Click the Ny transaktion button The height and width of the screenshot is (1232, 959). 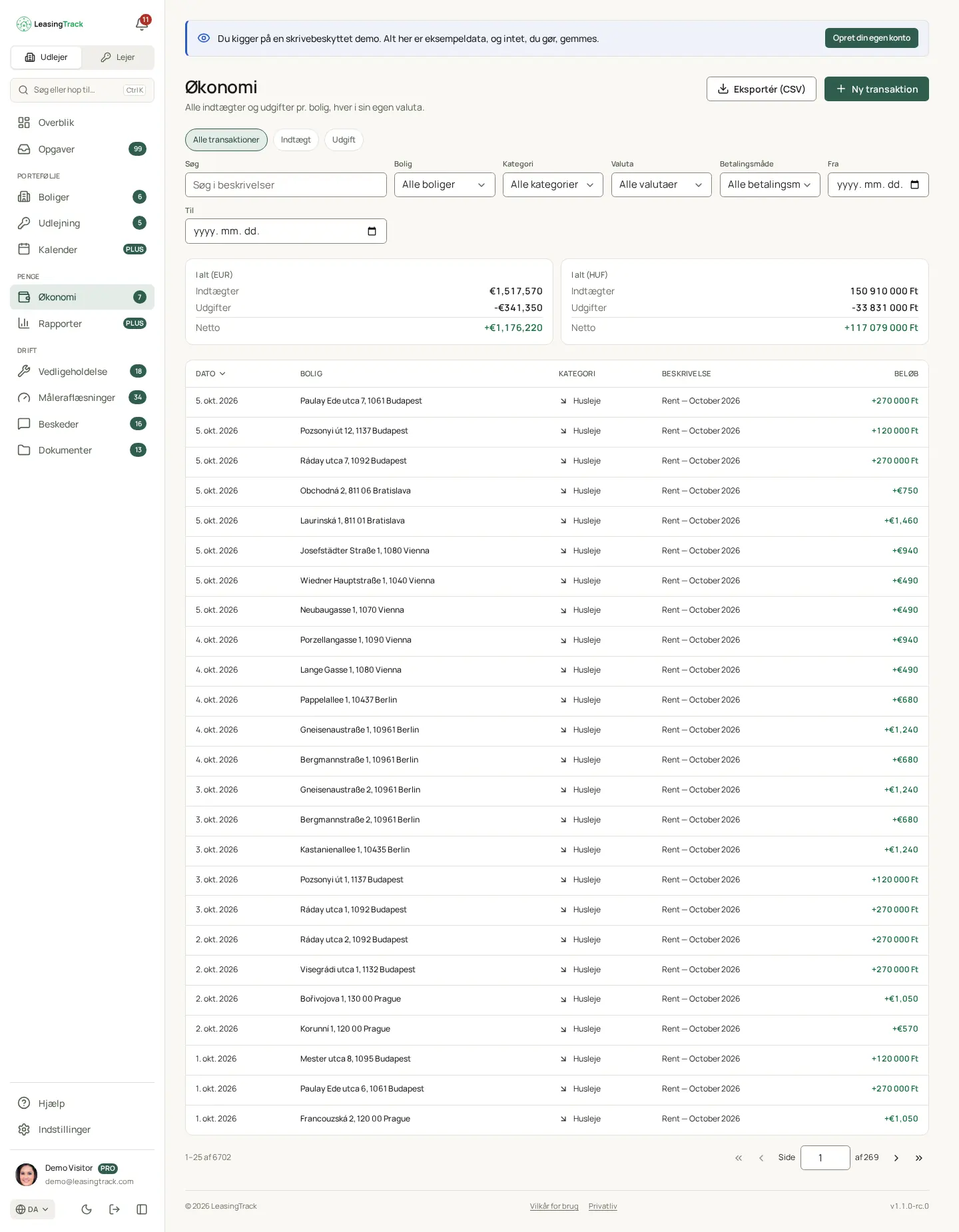(x=876, y=89)
